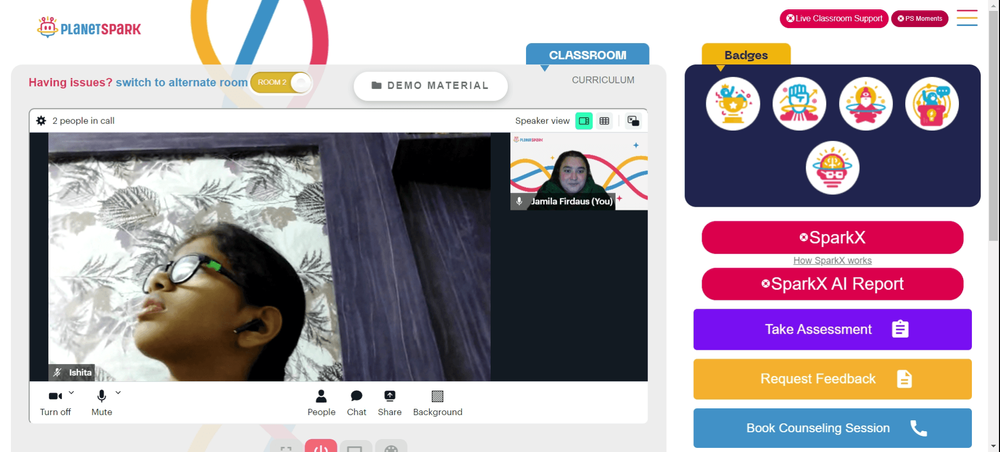The height and width of the screenshot is (452, 1000).
Task: Click Book Counseling Session button
Action: click(832, 428)
